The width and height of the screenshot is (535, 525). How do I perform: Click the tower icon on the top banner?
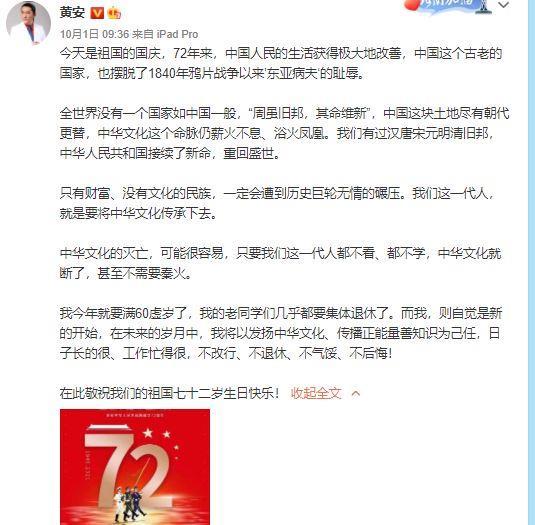pos(483,6)
